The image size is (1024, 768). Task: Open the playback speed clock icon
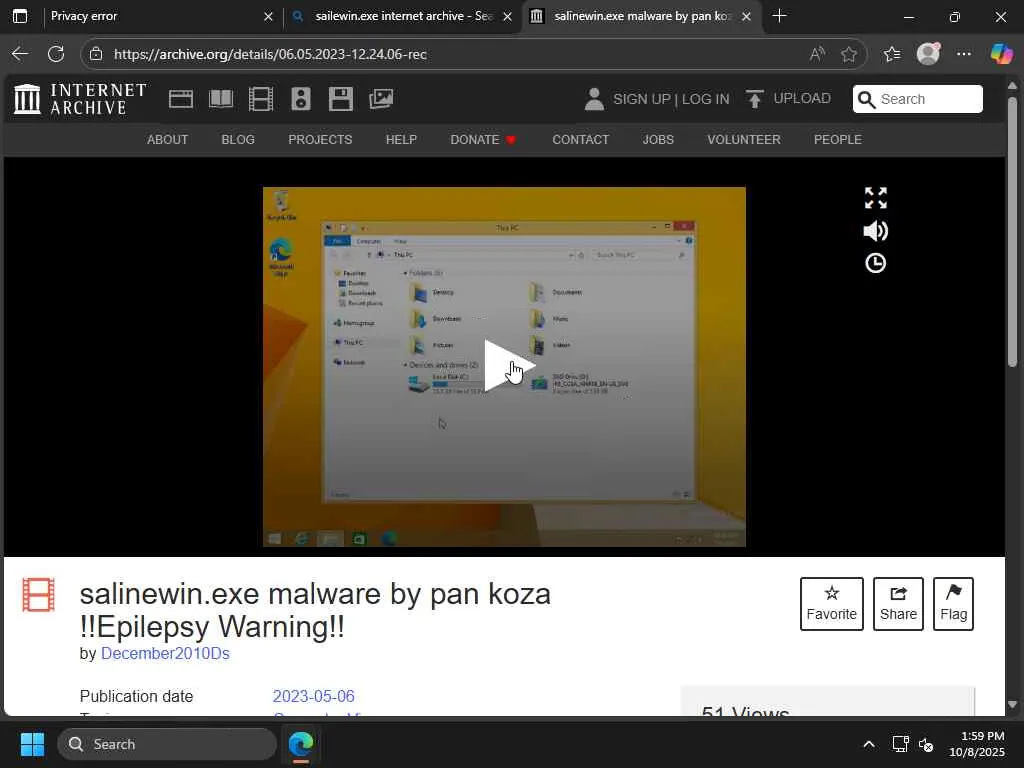coord(876,263)
